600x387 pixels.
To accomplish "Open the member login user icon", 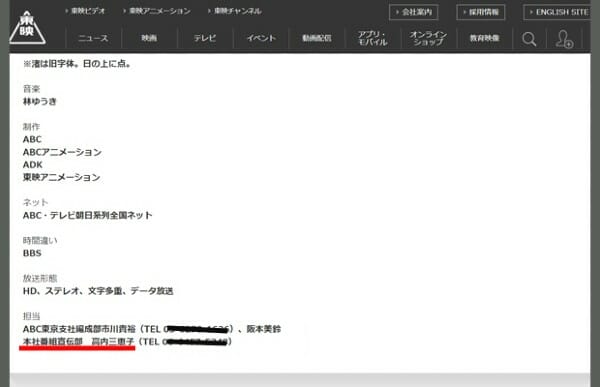I will click(x=564, y=39).
